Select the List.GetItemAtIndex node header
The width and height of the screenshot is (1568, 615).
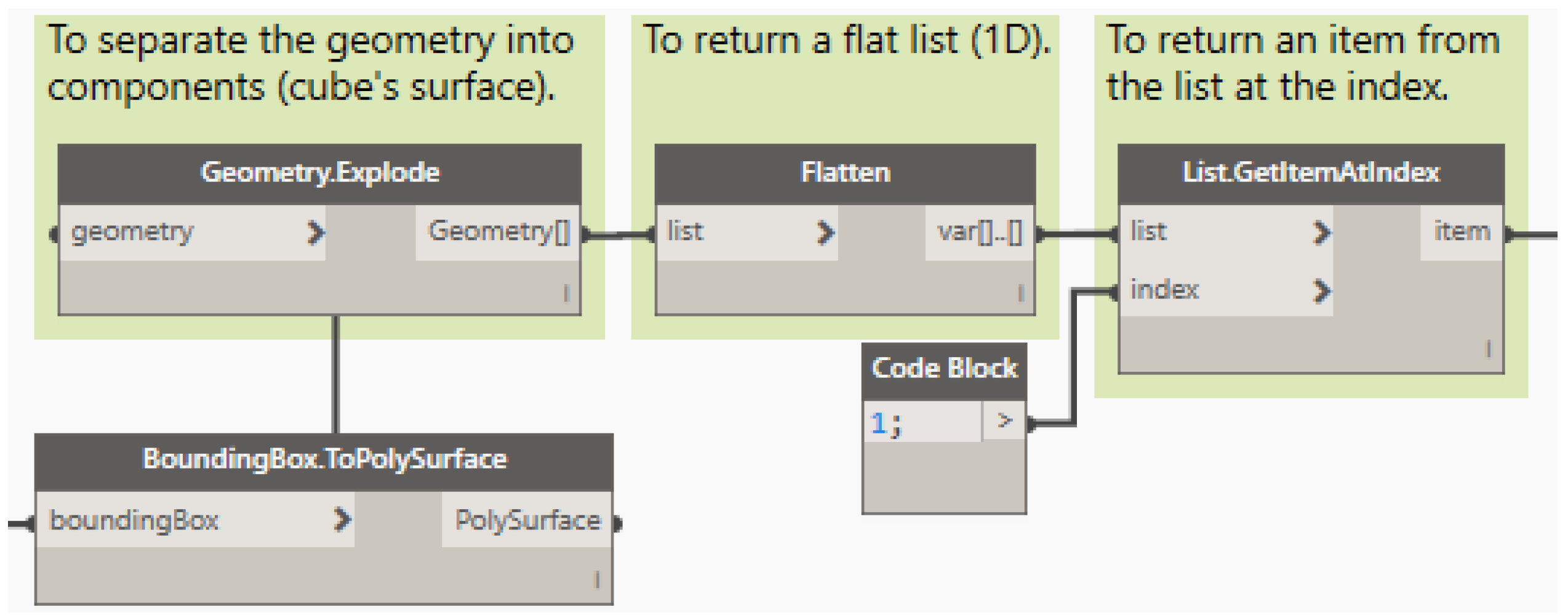coord(1311,173)
